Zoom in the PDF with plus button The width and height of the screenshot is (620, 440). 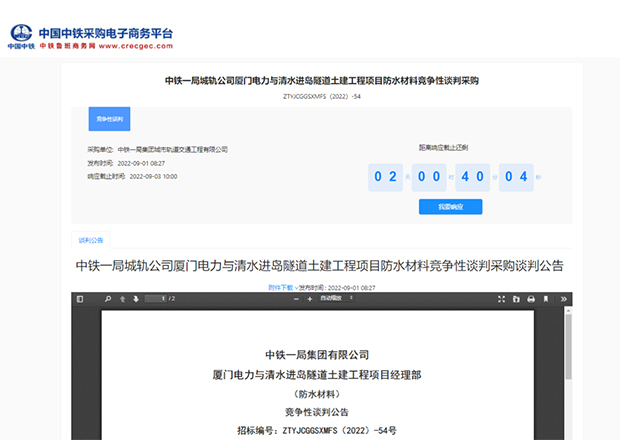(x=310, y=299)
